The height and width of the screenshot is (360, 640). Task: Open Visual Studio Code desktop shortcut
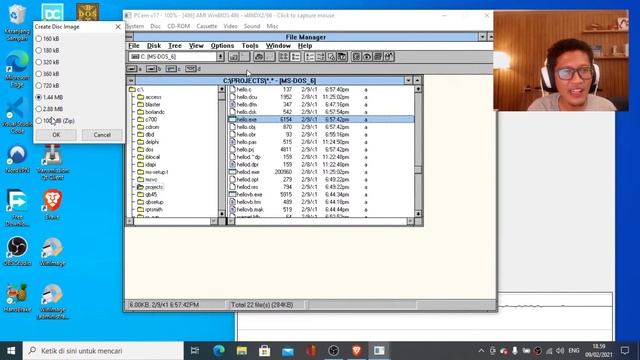point(17,115)
